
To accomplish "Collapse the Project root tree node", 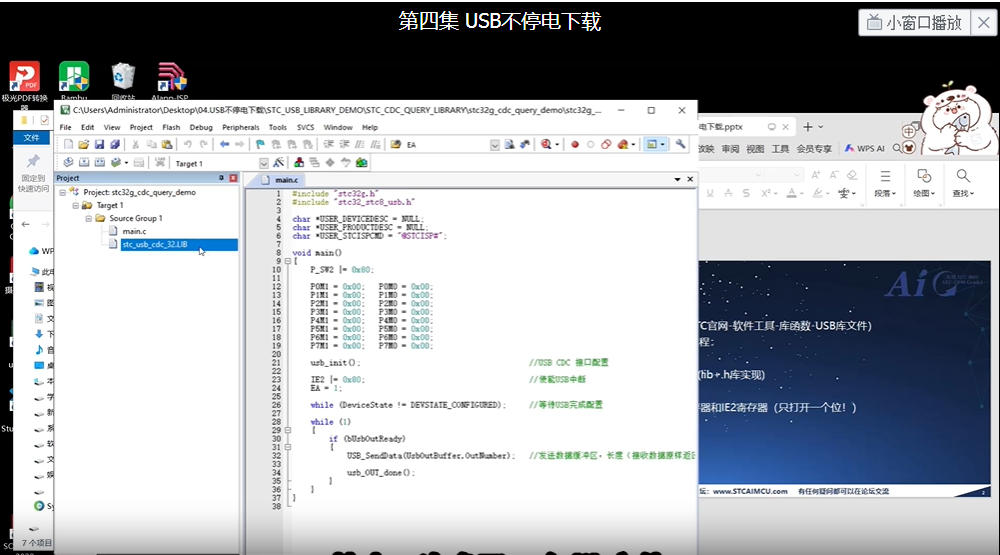I will 62,192.
